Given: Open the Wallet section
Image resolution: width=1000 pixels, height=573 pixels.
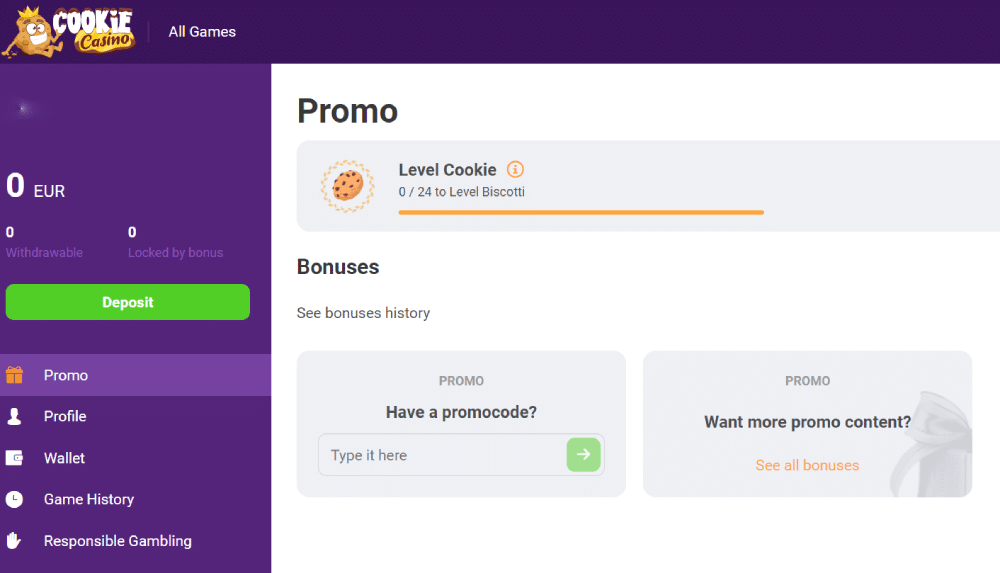Looking at the screenshot, I should 135,458.
